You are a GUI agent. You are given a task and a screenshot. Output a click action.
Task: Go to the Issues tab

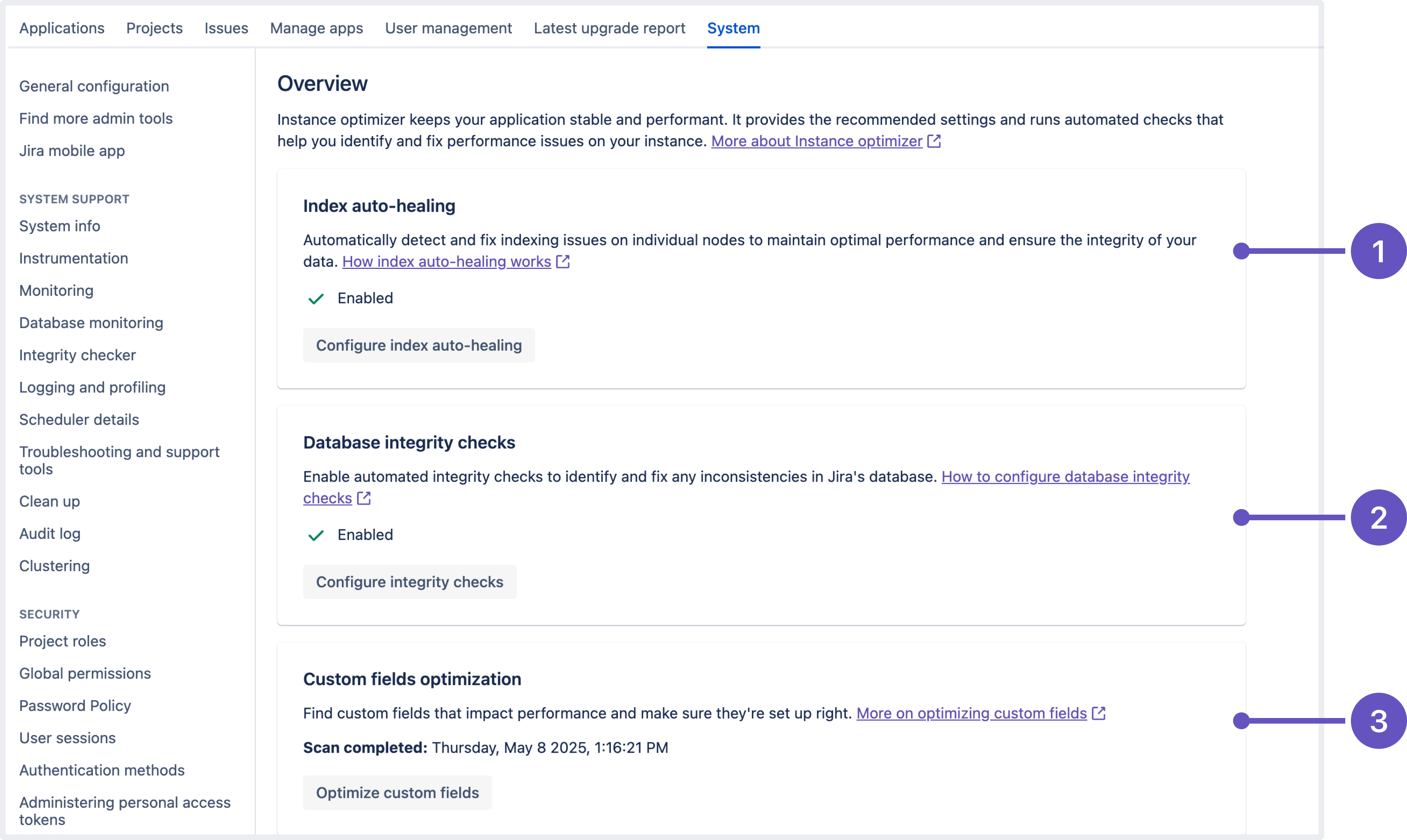[226, 28]
